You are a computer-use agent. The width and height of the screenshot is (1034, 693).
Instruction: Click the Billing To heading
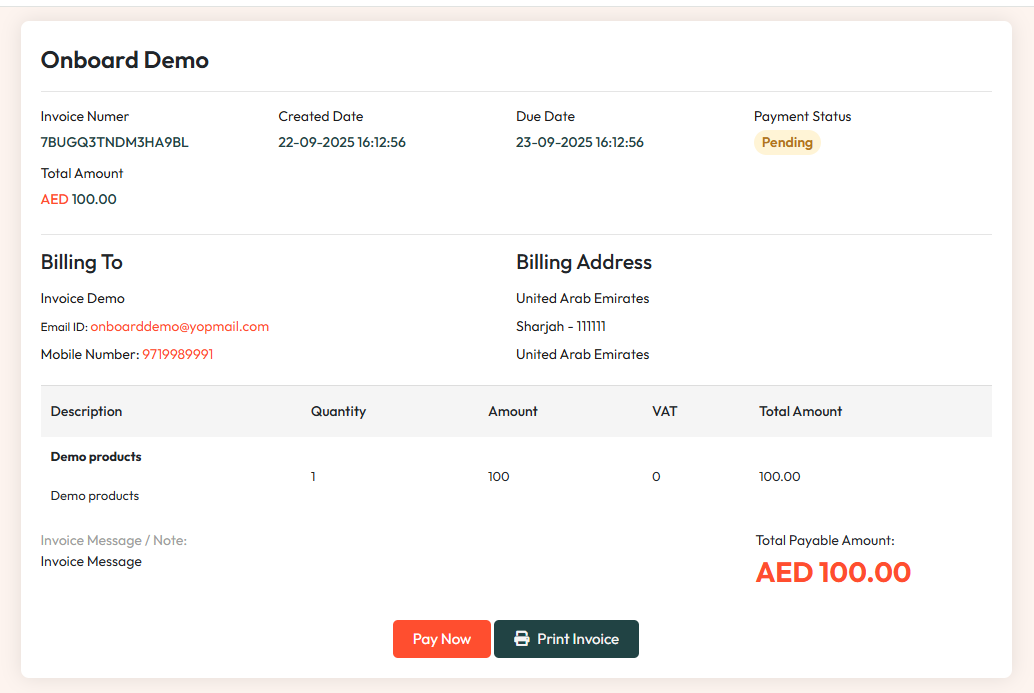tap(81, 262)
